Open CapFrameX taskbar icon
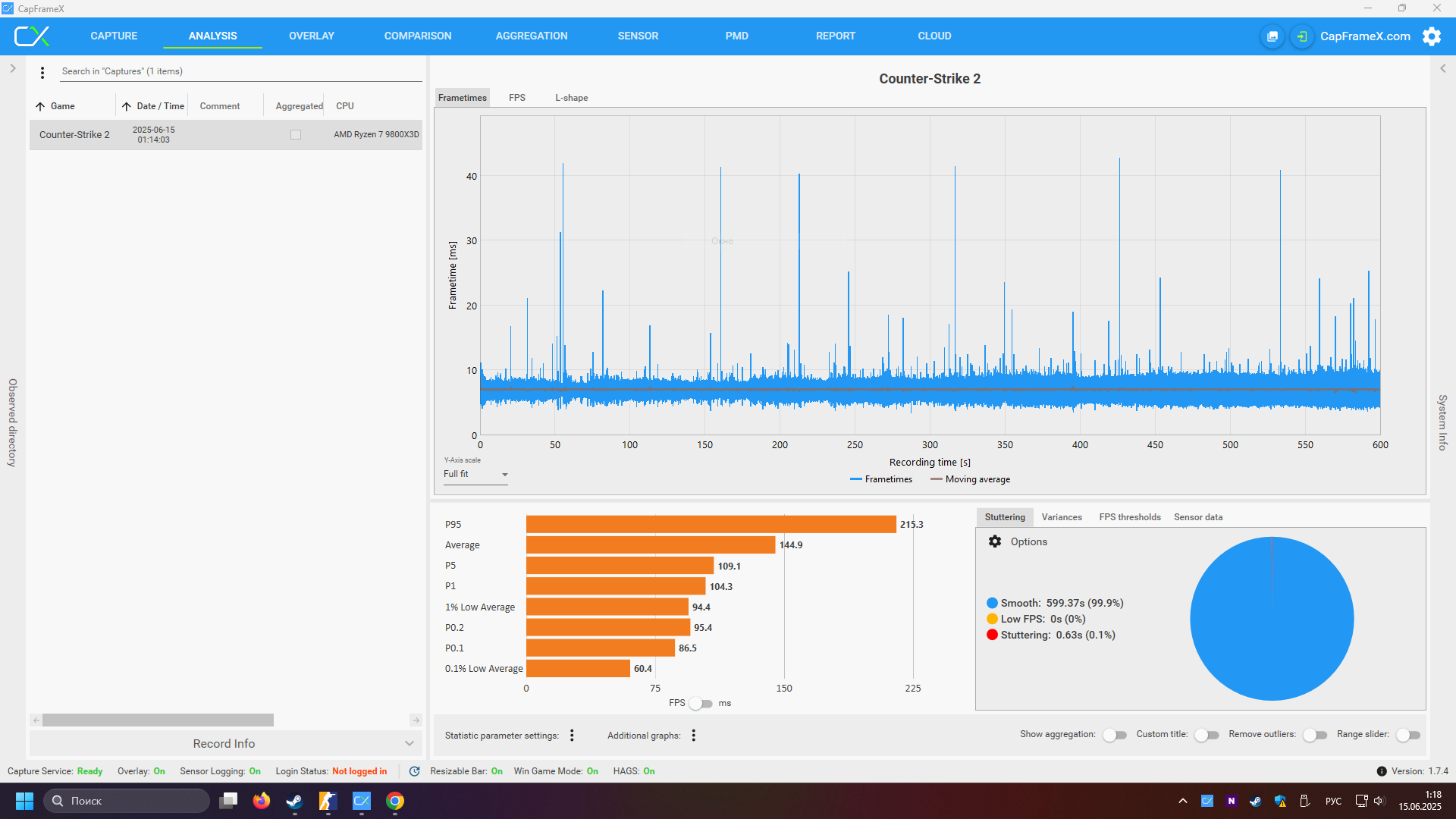 point(361,801)
